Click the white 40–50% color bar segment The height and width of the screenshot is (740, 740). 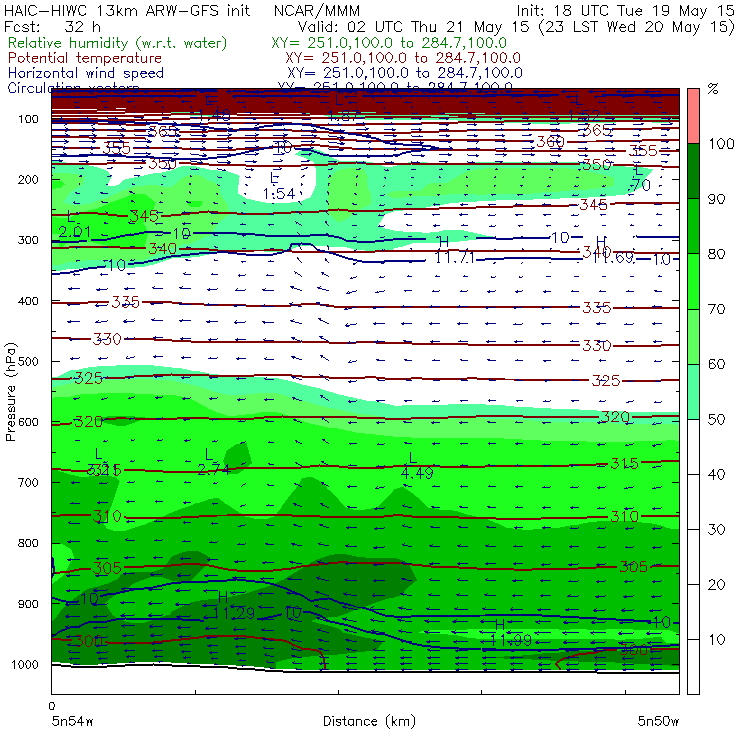693,446
